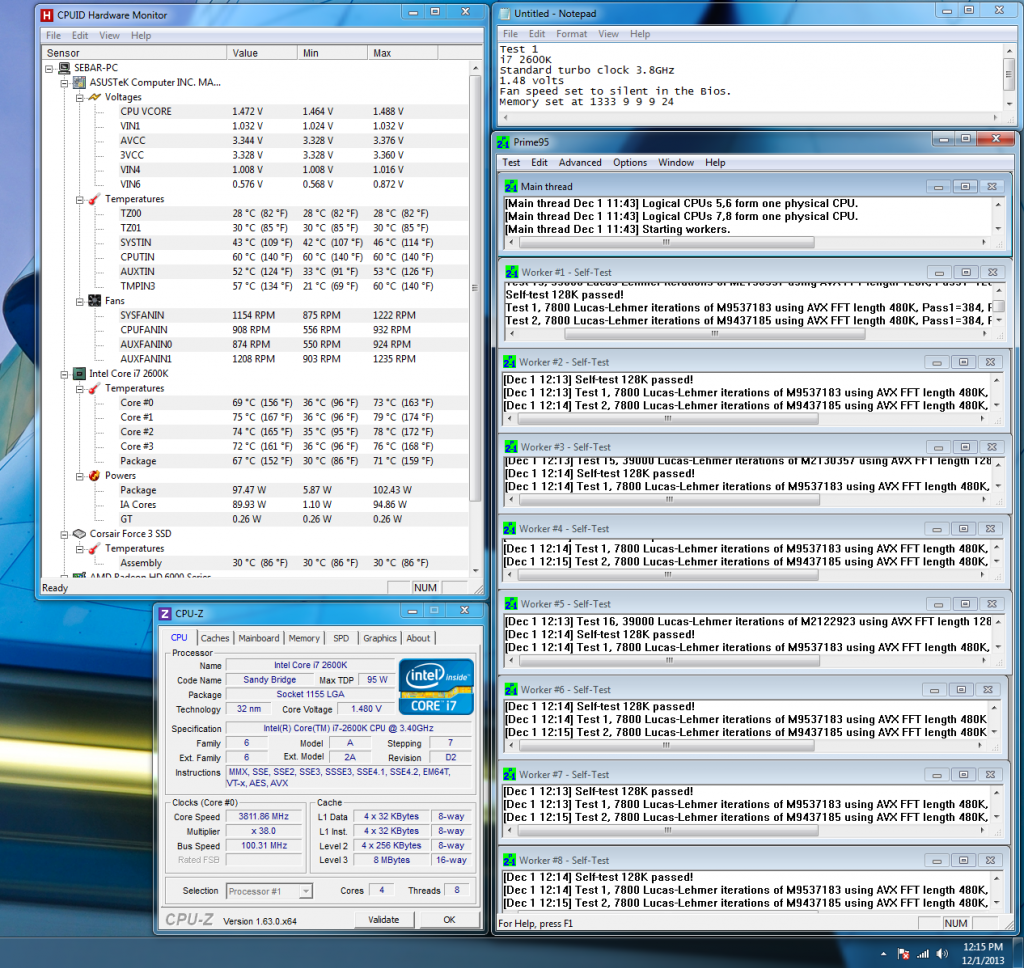
Task: Switch to the SPD tab in CPU-Z
Action: [x=341, y=638]
